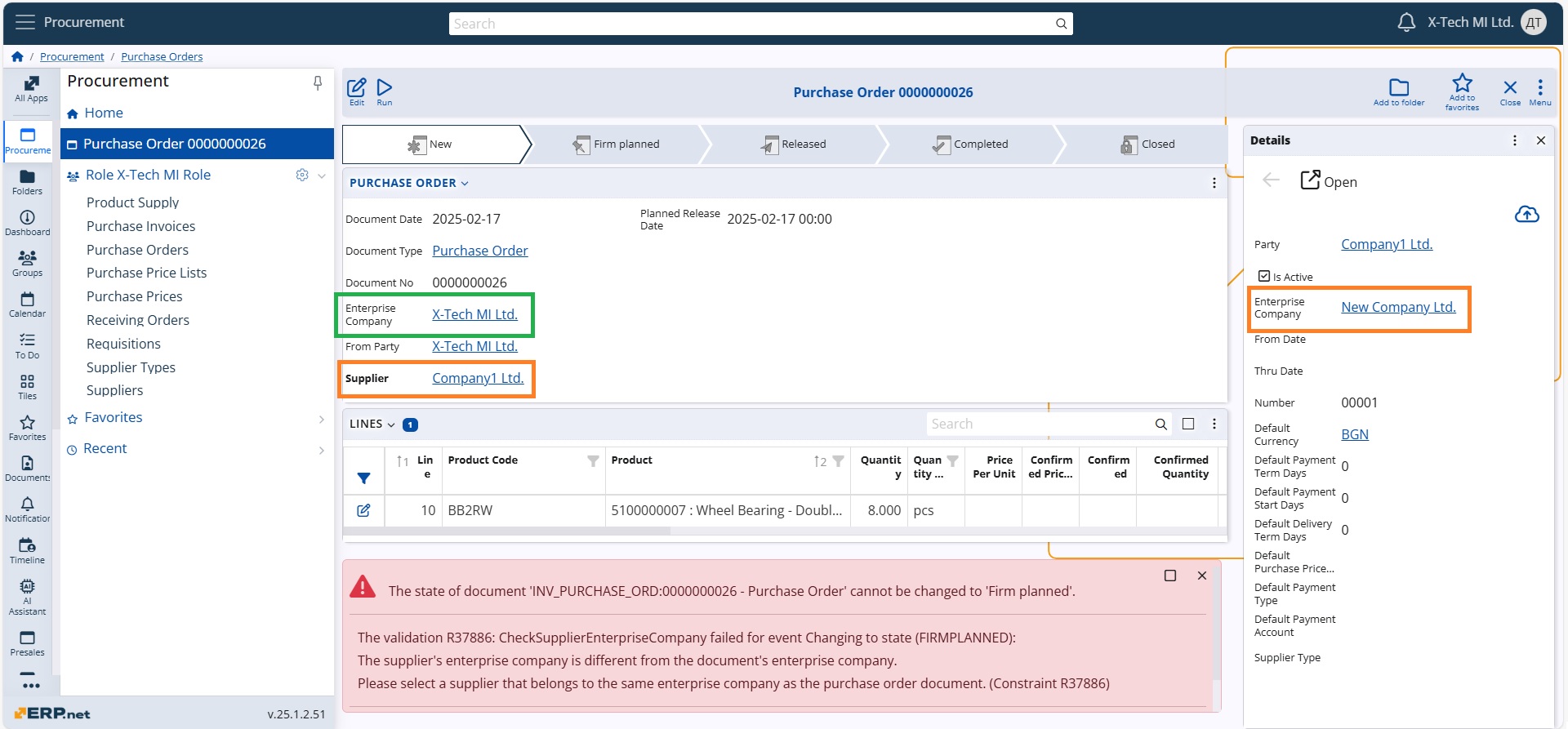Open Documents in the sidebar

(27, 469)
